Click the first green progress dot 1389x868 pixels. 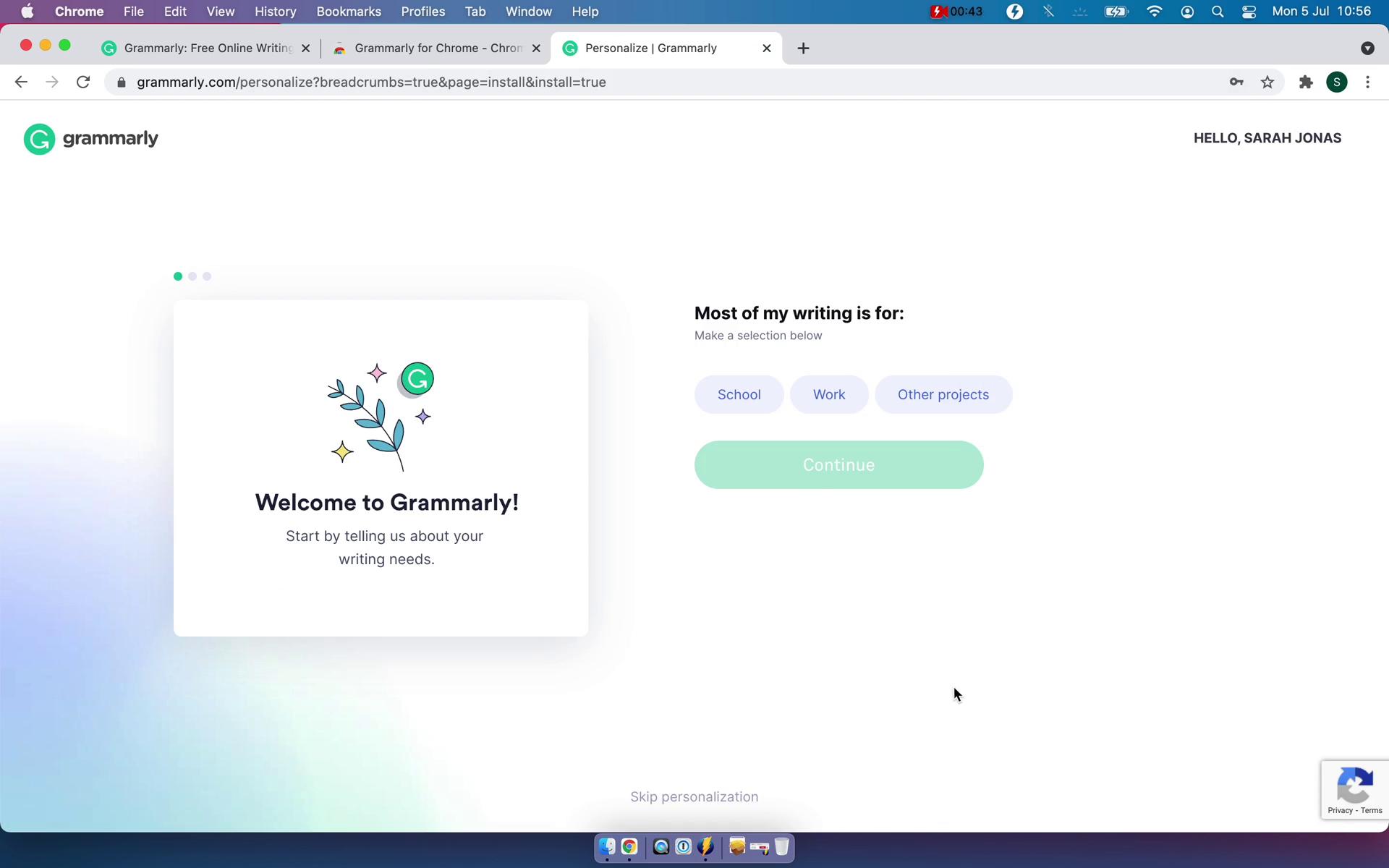(178, 276)
